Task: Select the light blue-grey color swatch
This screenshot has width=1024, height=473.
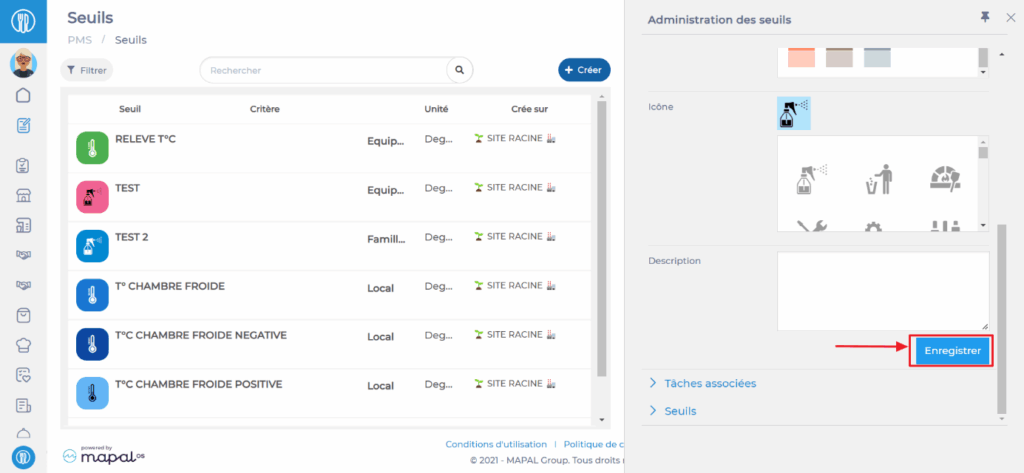Action: (877, 57)
